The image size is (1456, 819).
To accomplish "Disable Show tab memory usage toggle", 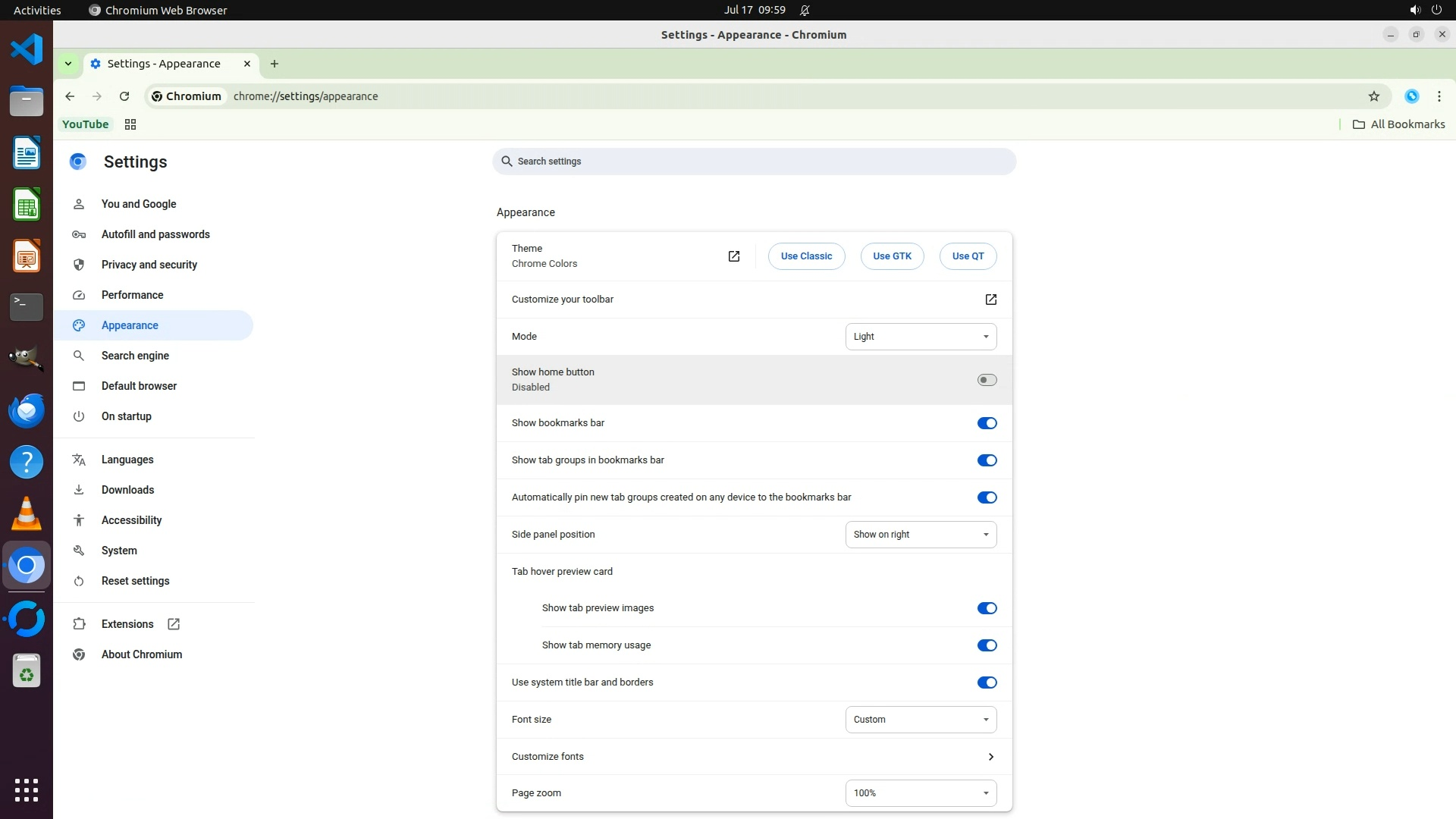I will [x=987, y=645].
